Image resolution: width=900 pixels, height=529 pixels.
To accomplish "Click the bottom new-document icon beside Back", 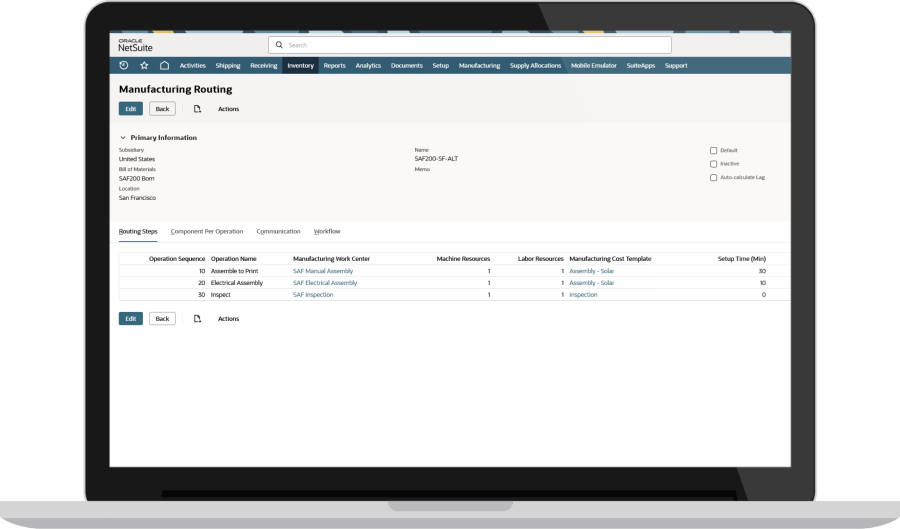I will click(197, 319).
